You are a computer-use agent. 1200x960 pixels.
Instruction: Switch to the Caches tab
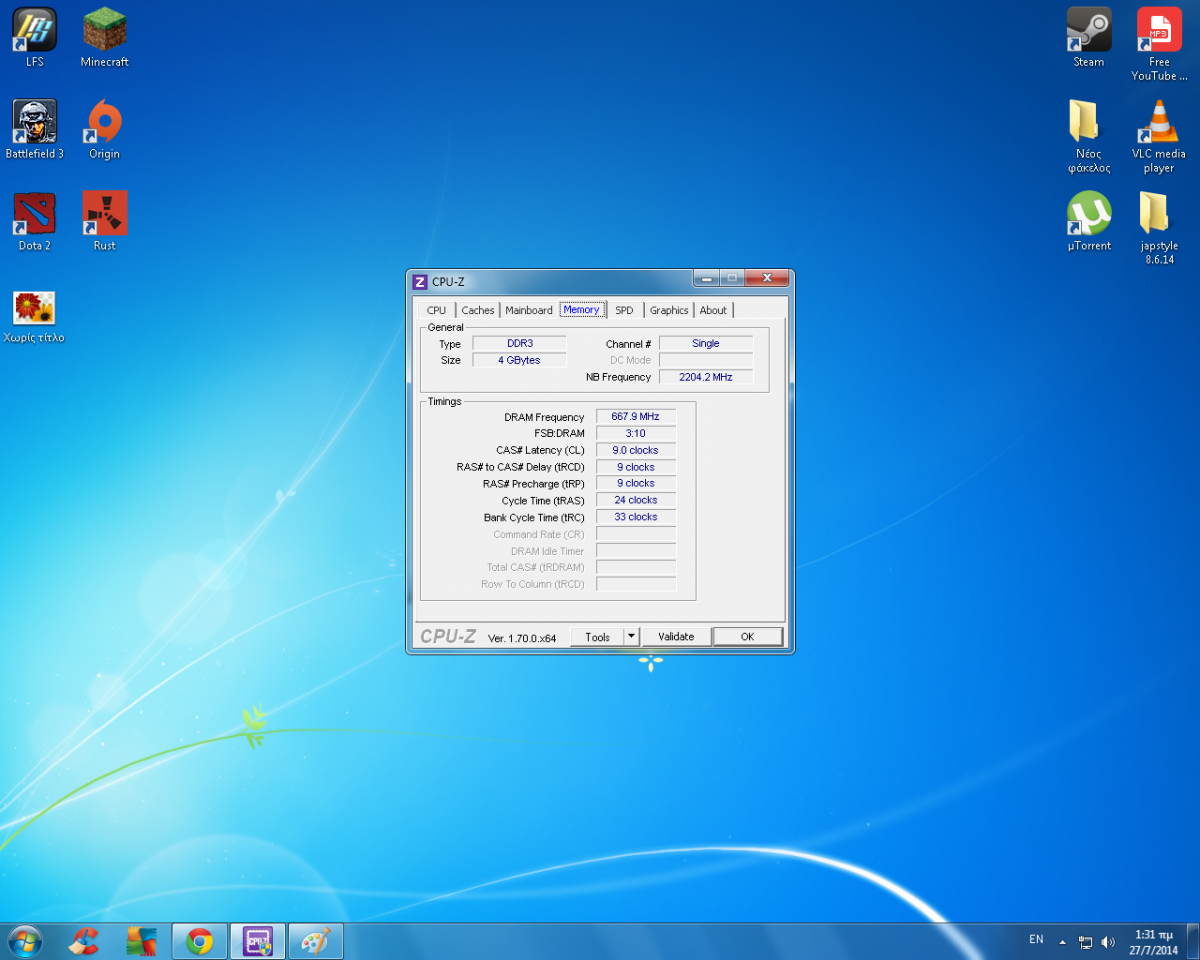(x=478, y=310)
